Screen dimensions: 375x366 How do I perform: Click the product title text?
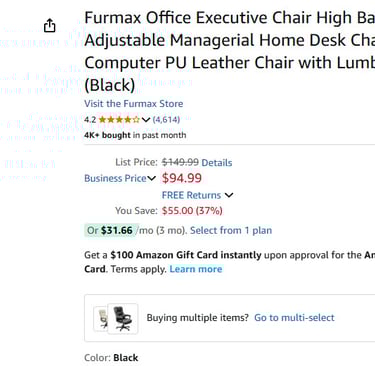pos(230,51)
